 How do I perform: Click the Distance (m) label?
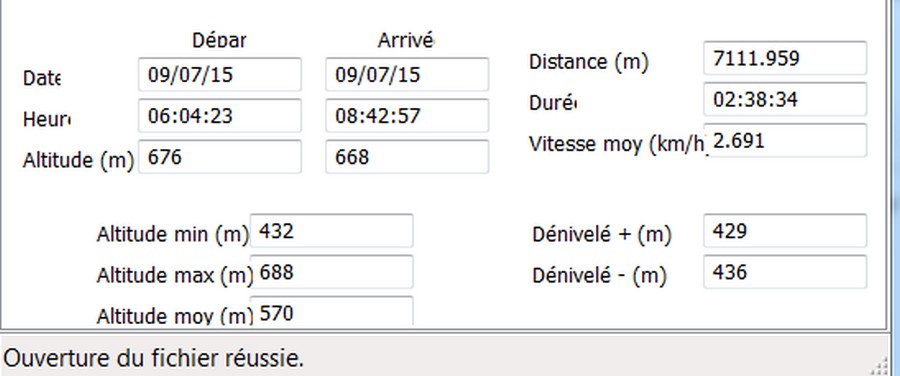[588, 61]
